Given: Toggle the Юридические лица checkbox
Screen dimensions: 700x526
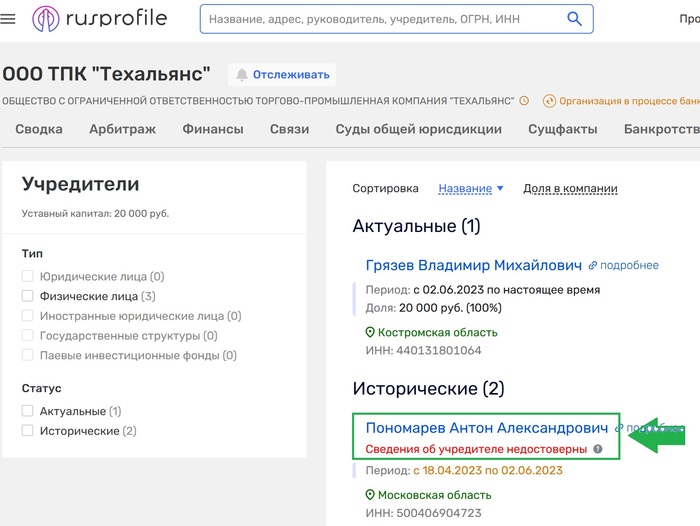Looking at the screenshot, I should [28, 276].
